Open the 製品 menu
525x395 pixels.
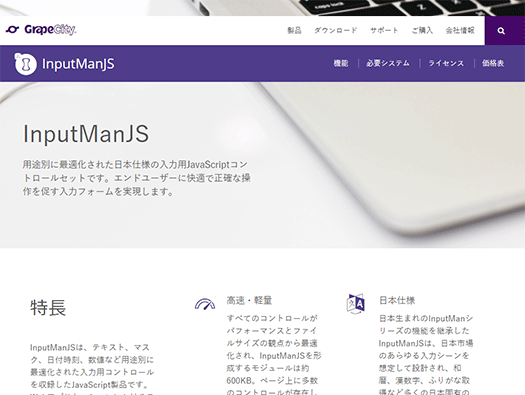point(294,30)
